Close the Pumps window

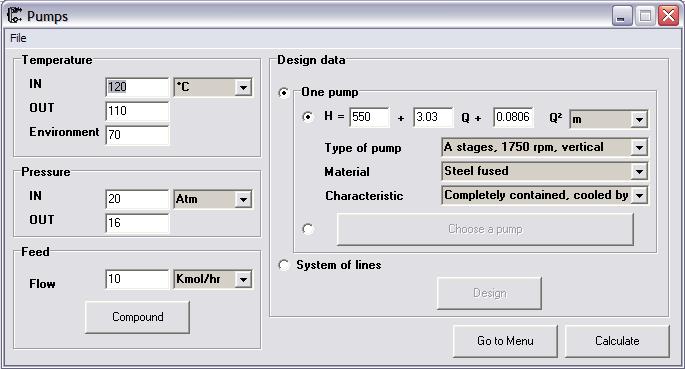pyautogui.click(x=668, y=16)
